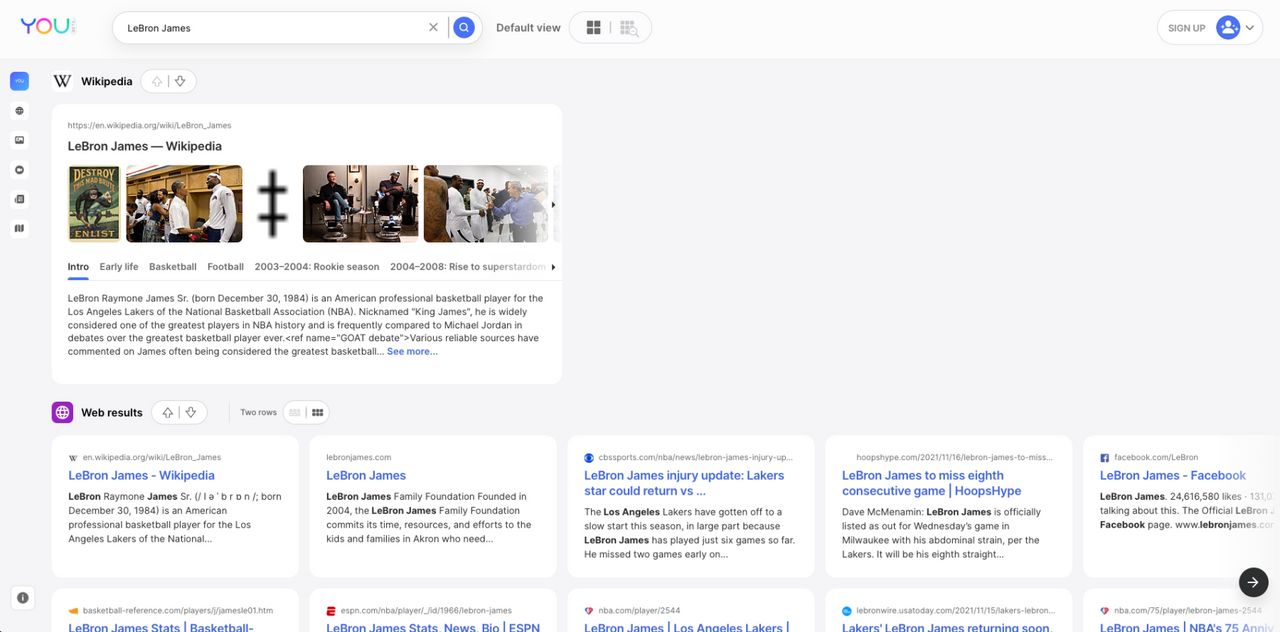This screenshot has width=1280, height=632.
Task: Select the single-row layout for Web results
Action: (x=295, y=412)
